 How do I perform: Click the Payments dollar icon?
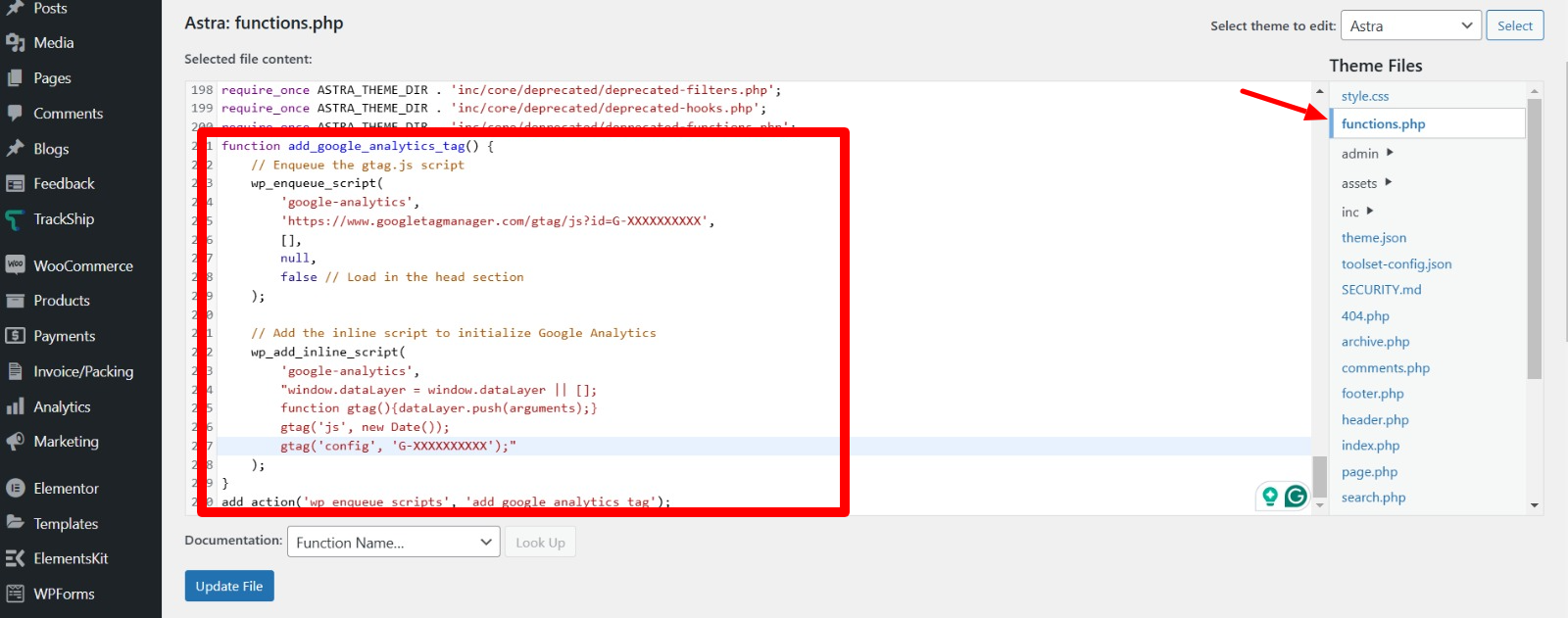[15, 336]
